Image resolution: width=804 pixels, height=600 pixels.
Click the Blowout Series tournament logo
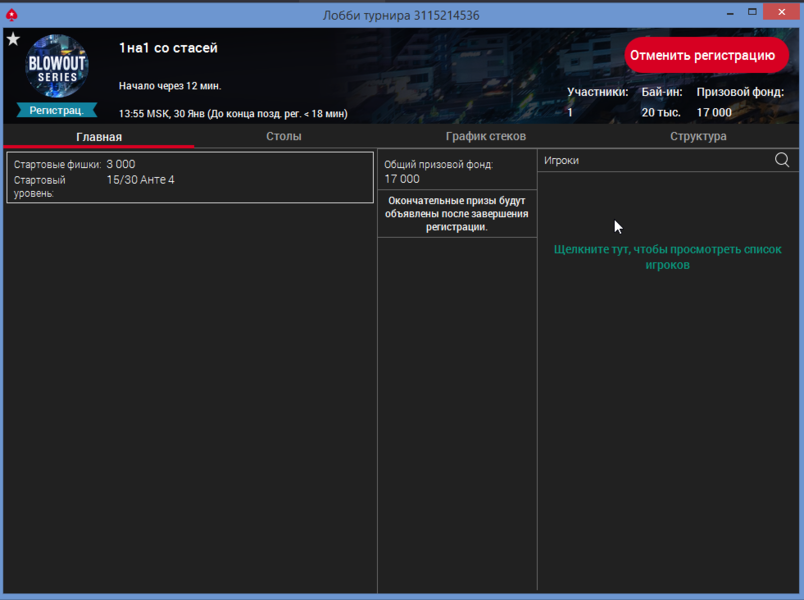57,67
